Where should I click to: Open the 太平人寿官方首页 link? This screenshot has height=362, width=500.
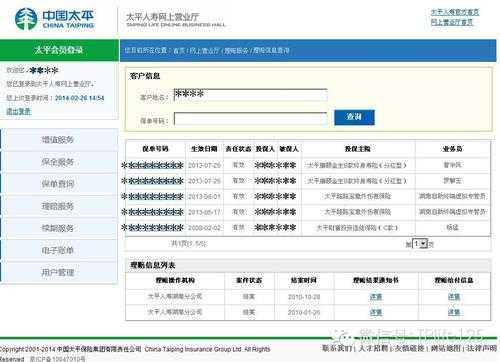pyautogui.click(x=455, y=12)
